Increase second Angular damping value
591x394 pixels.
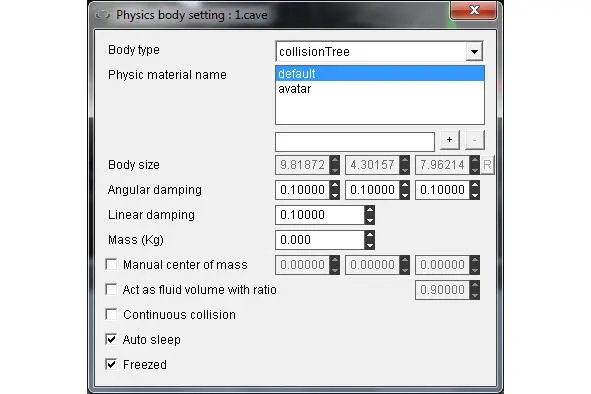pos(404,185)
